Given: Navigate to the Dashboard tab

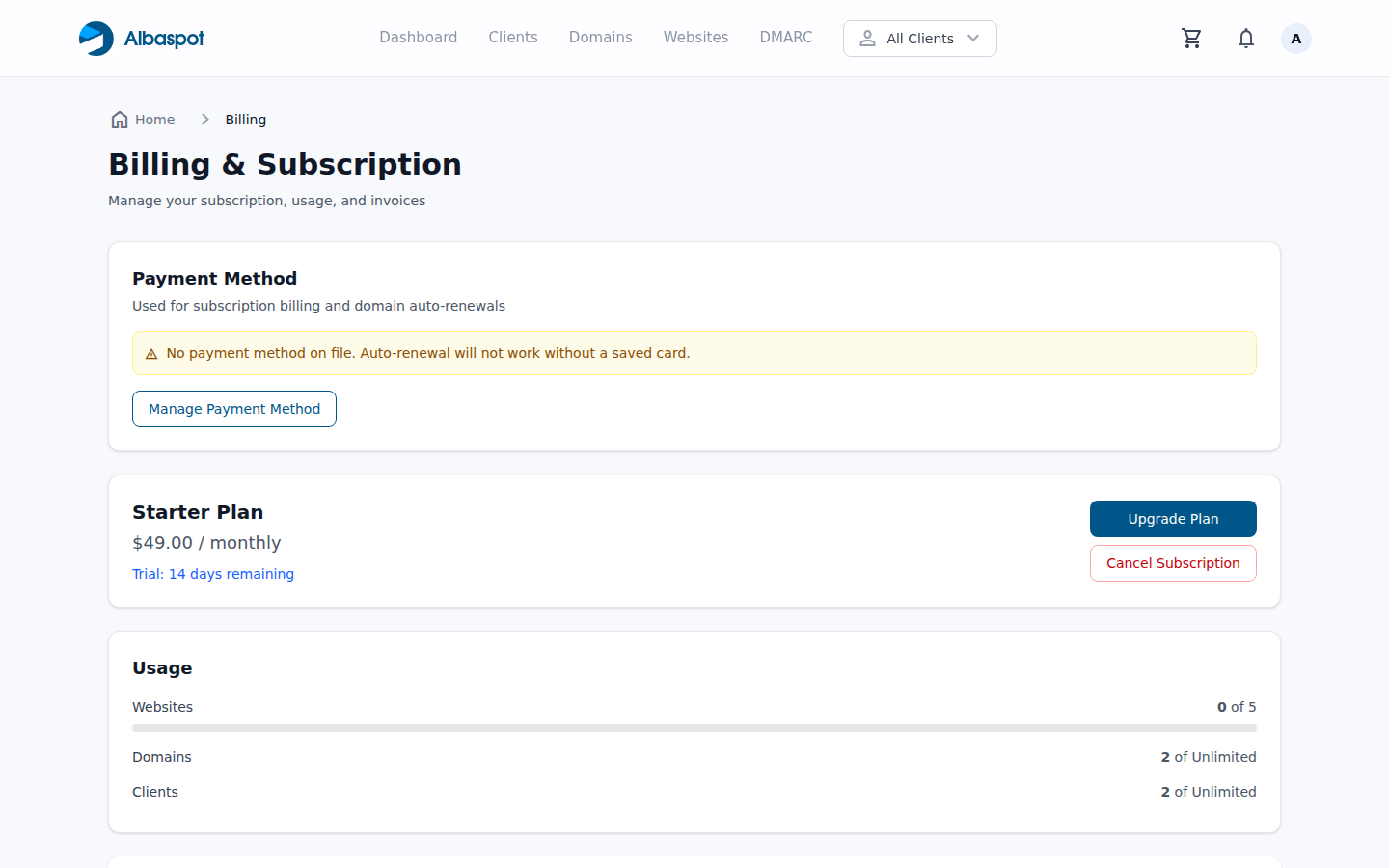Looking at the screenshot, I should (418, 37).
